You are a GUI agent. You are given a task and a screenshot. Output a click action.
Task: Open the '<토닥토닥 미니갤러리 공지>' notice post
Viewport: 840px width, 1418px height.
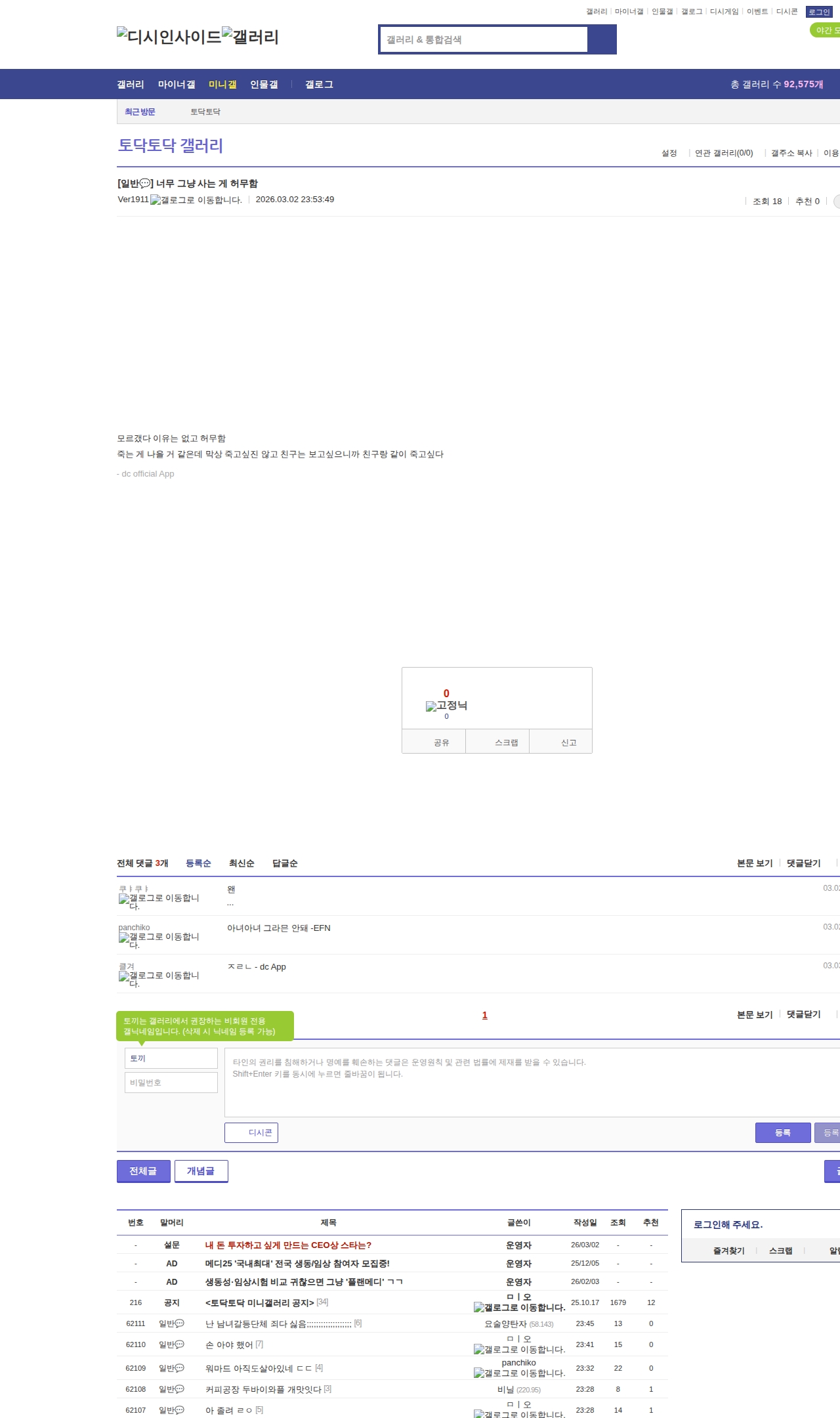[260, 1302]
